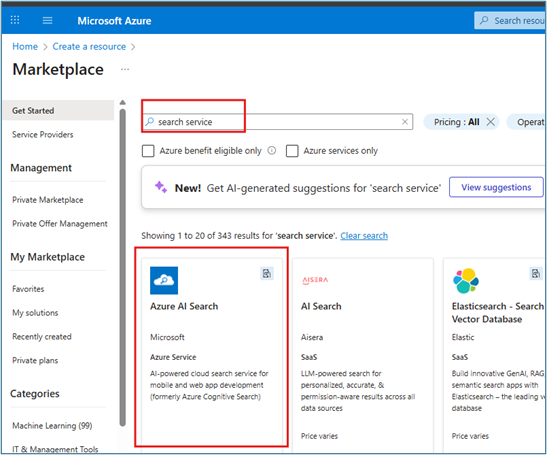547x455 pixels.
Task: Click View suggestions button
Action: [x=496, y=187]
